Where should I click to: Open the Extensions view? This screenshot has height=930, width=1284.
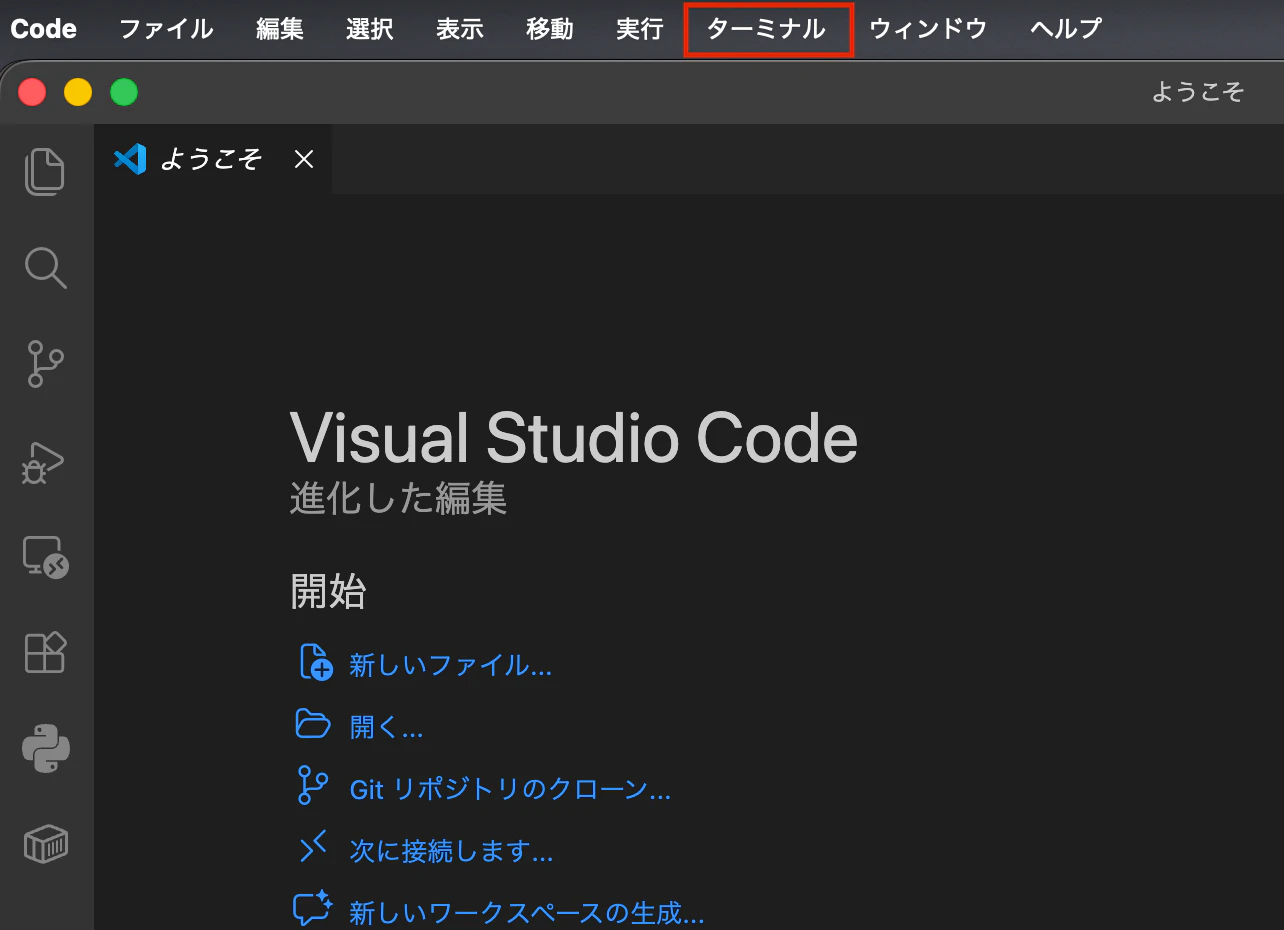[45, 653]
